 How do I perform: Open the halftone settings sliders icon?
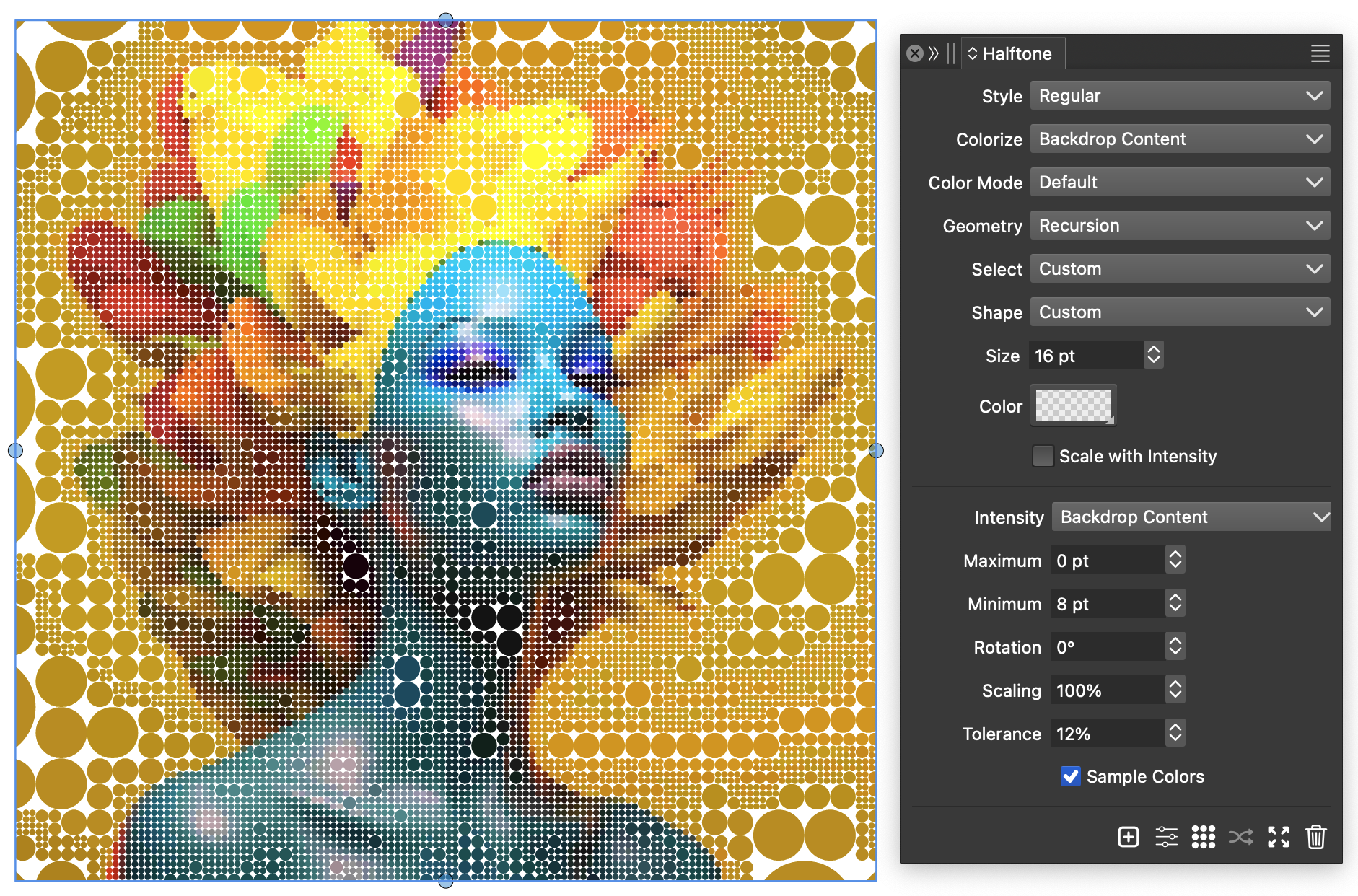click(1166, 837)
